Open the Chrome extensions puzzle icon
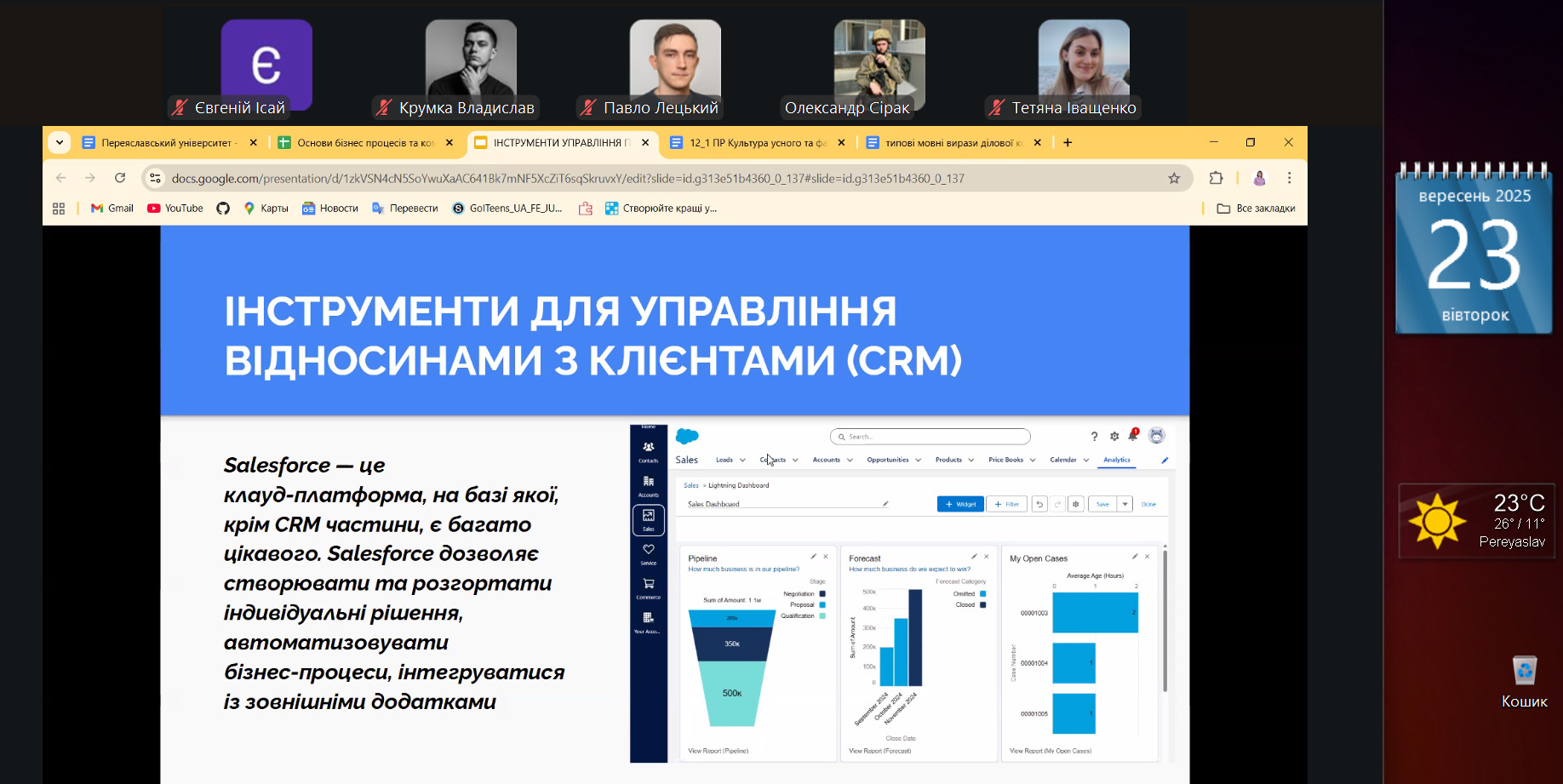Screen dimensions: 1563x784 [1216, 178]
